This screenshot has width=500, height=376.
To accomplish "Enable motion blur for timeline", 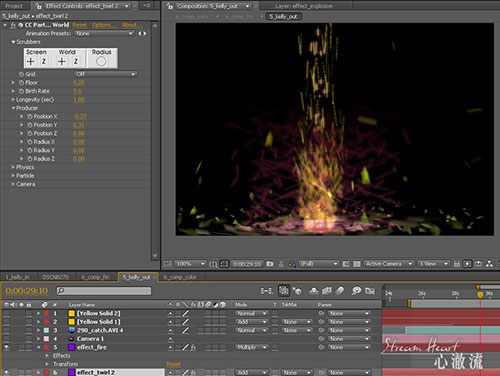I will 339,291.
